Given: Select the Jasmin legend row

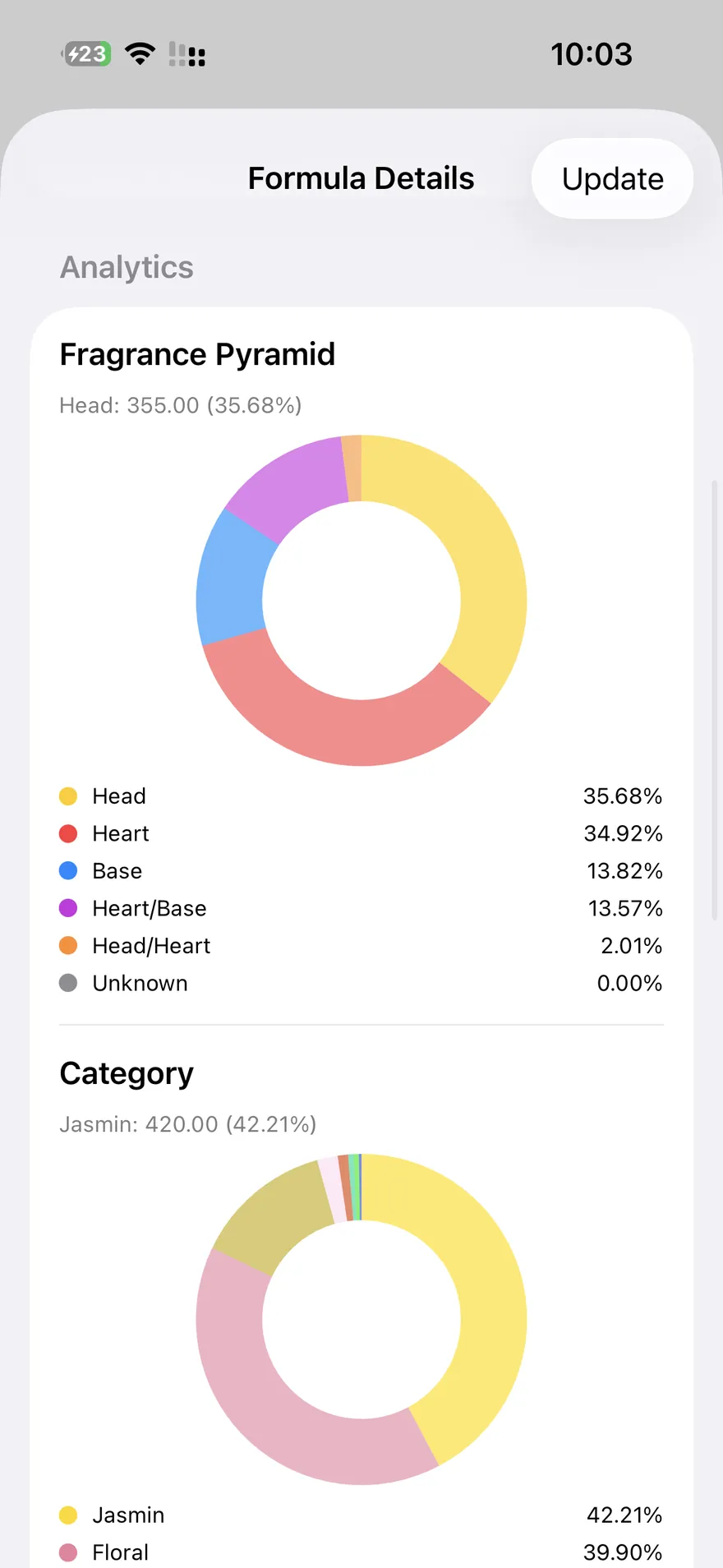Looking at the screenshot, I should coord(361,1515).
